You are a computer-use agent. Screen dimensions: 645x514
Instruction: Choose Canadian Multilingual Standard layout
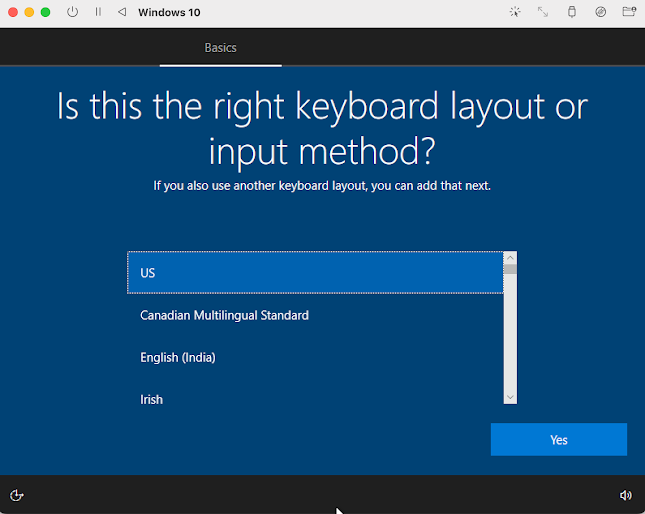[315, 315]
